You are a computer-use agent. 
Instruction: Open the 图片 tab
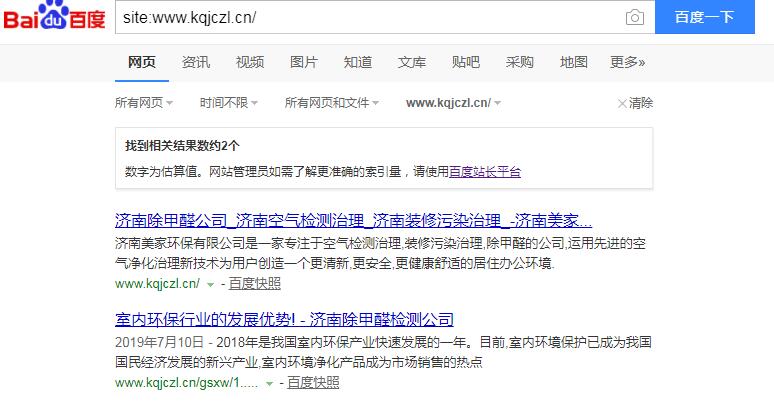pyautogui.click(x=304, y=62)
